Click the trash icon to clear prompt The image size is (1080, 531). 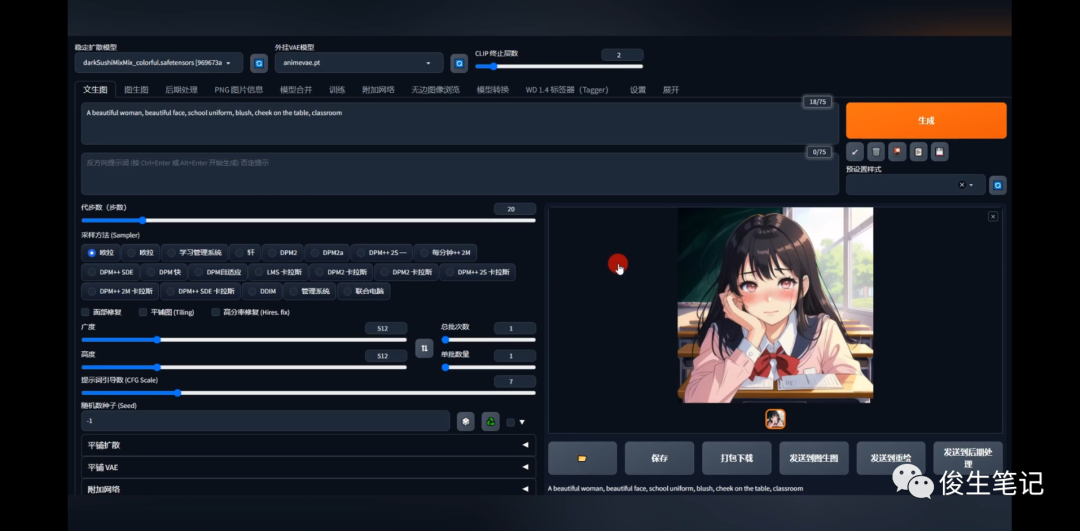pos(876,152)
